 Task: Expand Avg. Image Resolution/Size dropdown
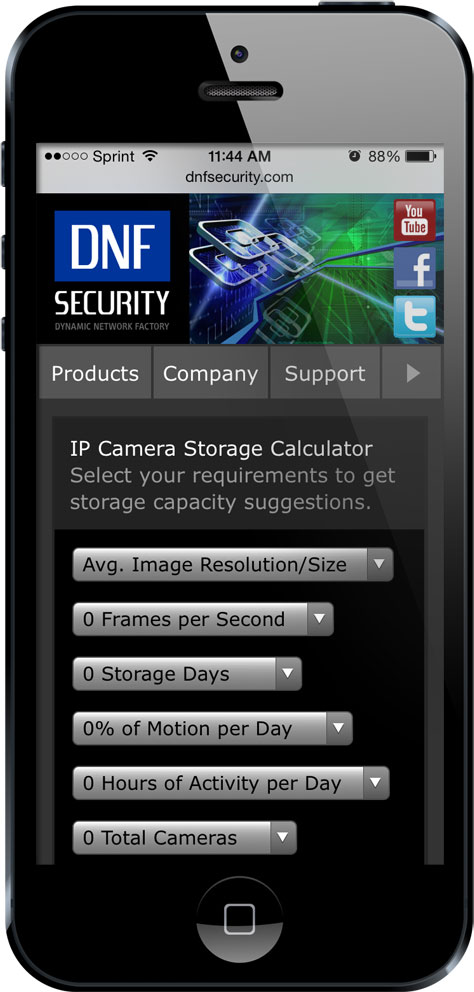(233, 564)
